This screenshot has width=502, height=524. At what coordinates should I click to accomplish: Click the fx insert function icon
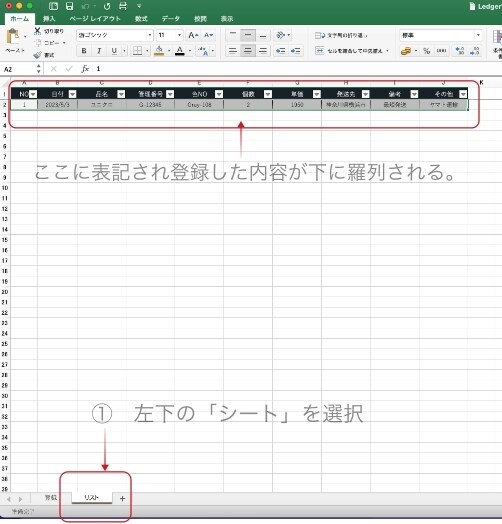click(x=85, y=69)
